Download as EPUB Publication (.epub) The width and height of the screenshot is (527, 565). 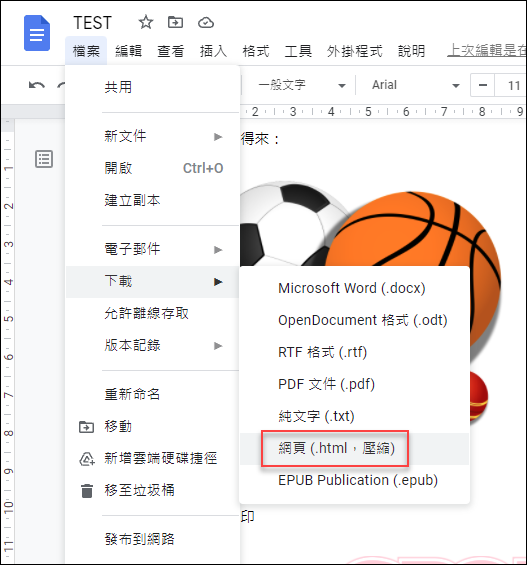point(354,481)
